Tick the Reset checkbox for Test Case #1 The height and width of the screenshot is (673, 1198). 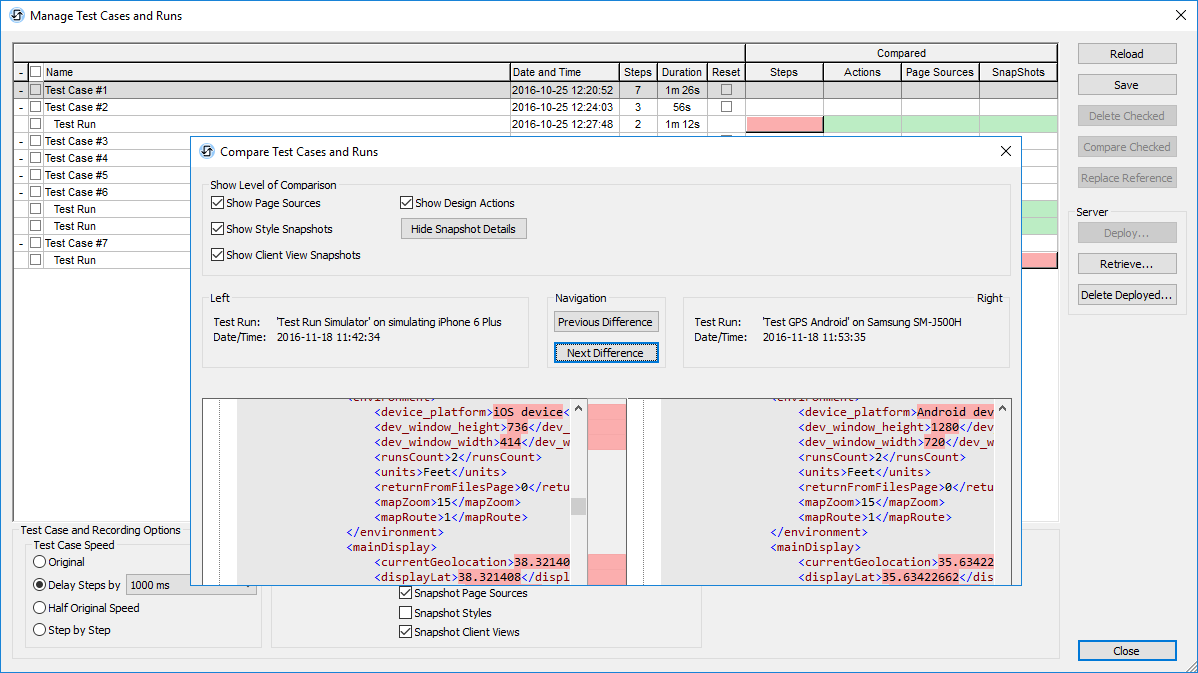tap(727, 90)
